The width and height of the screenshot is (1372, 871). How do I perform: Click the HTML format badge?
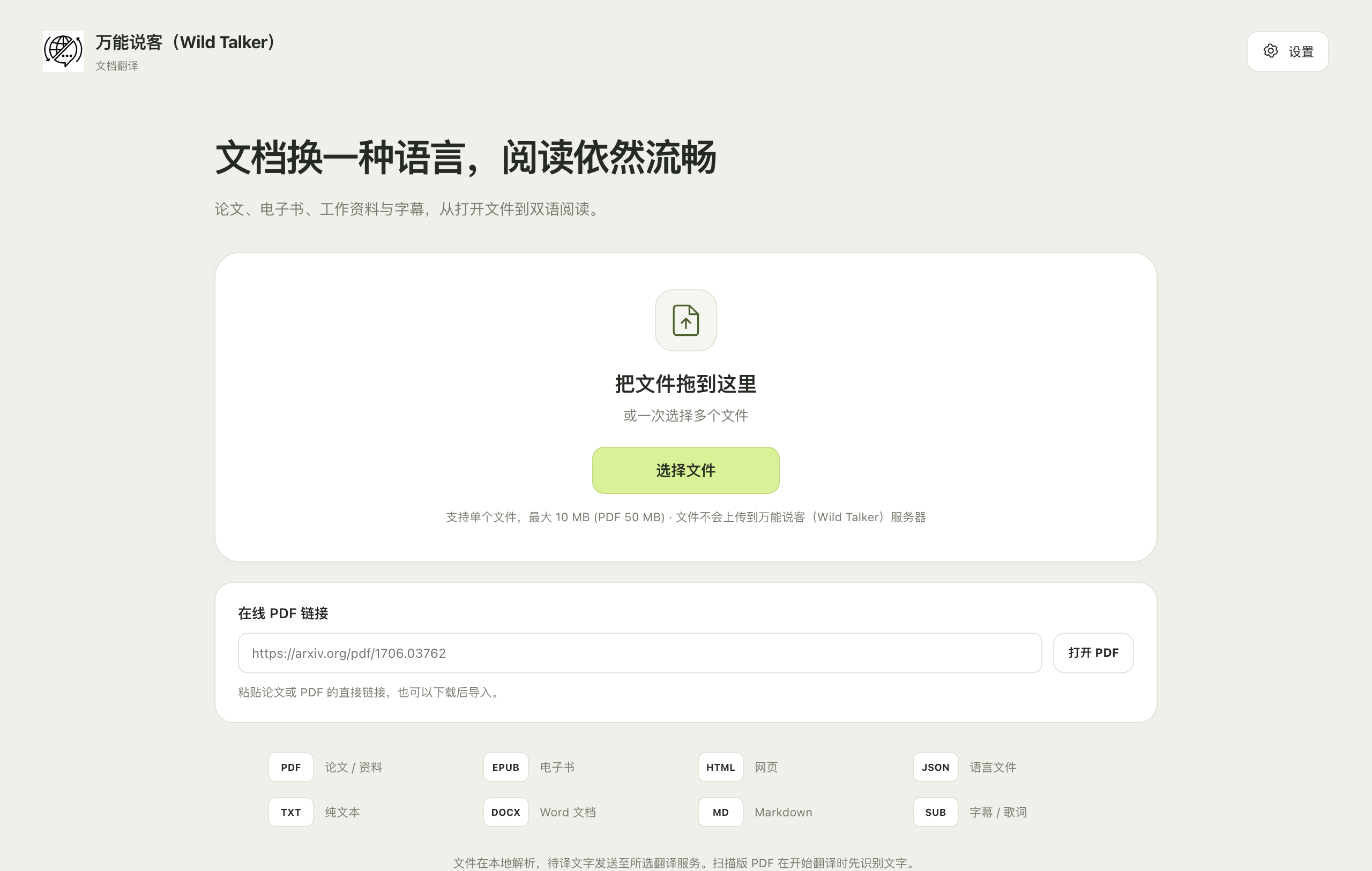click(x=720, y=767)
